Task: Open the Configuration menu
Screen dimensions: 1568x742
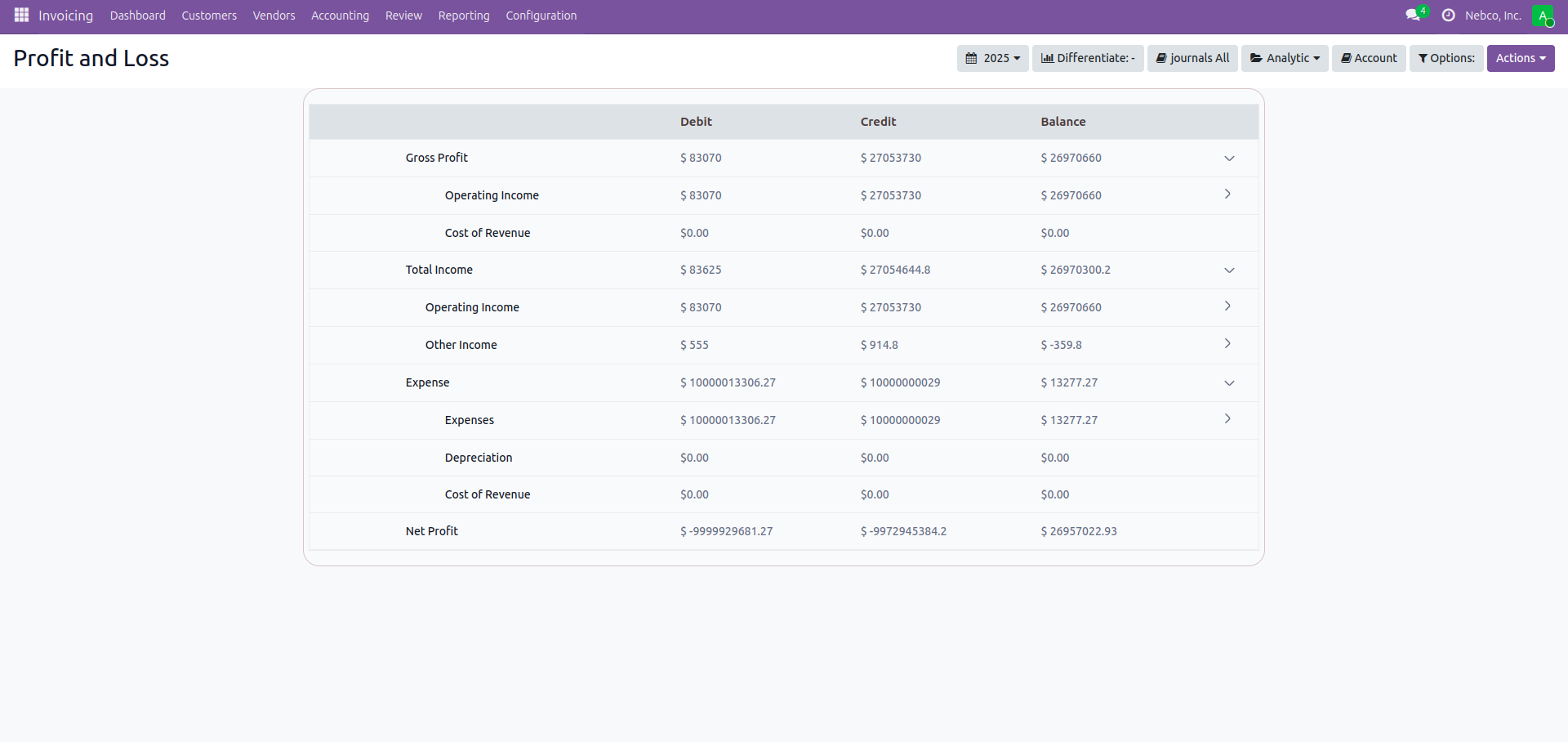Action: click(541, 16)
